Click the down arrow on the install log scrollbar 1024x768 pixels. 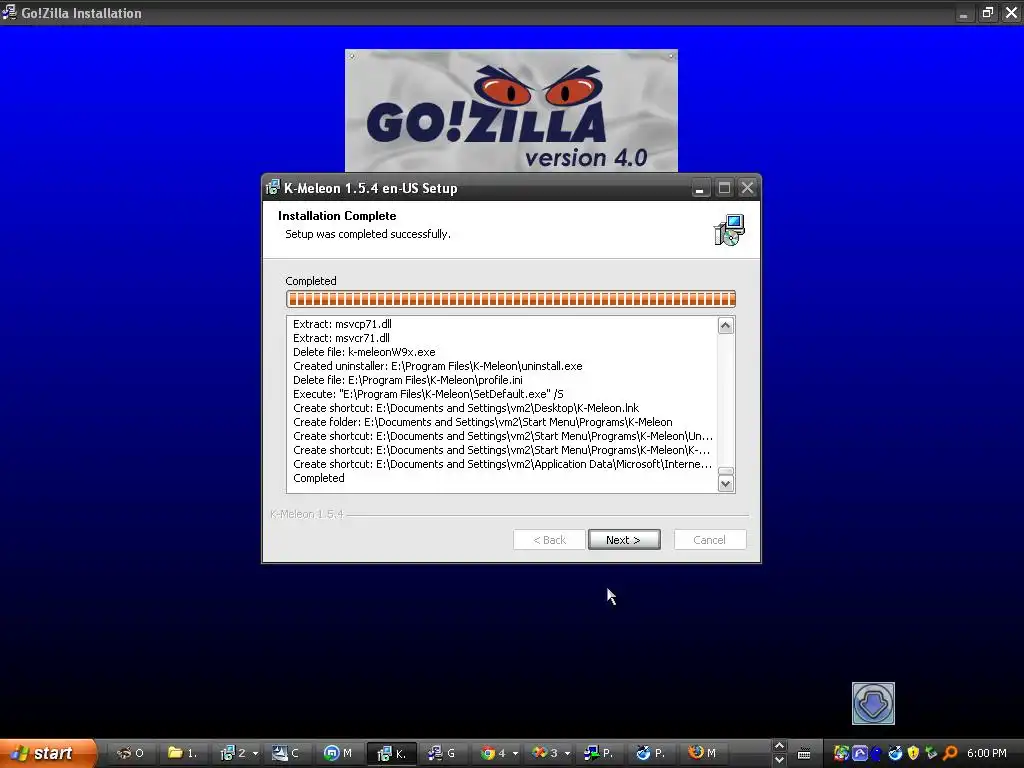[726, 484]
